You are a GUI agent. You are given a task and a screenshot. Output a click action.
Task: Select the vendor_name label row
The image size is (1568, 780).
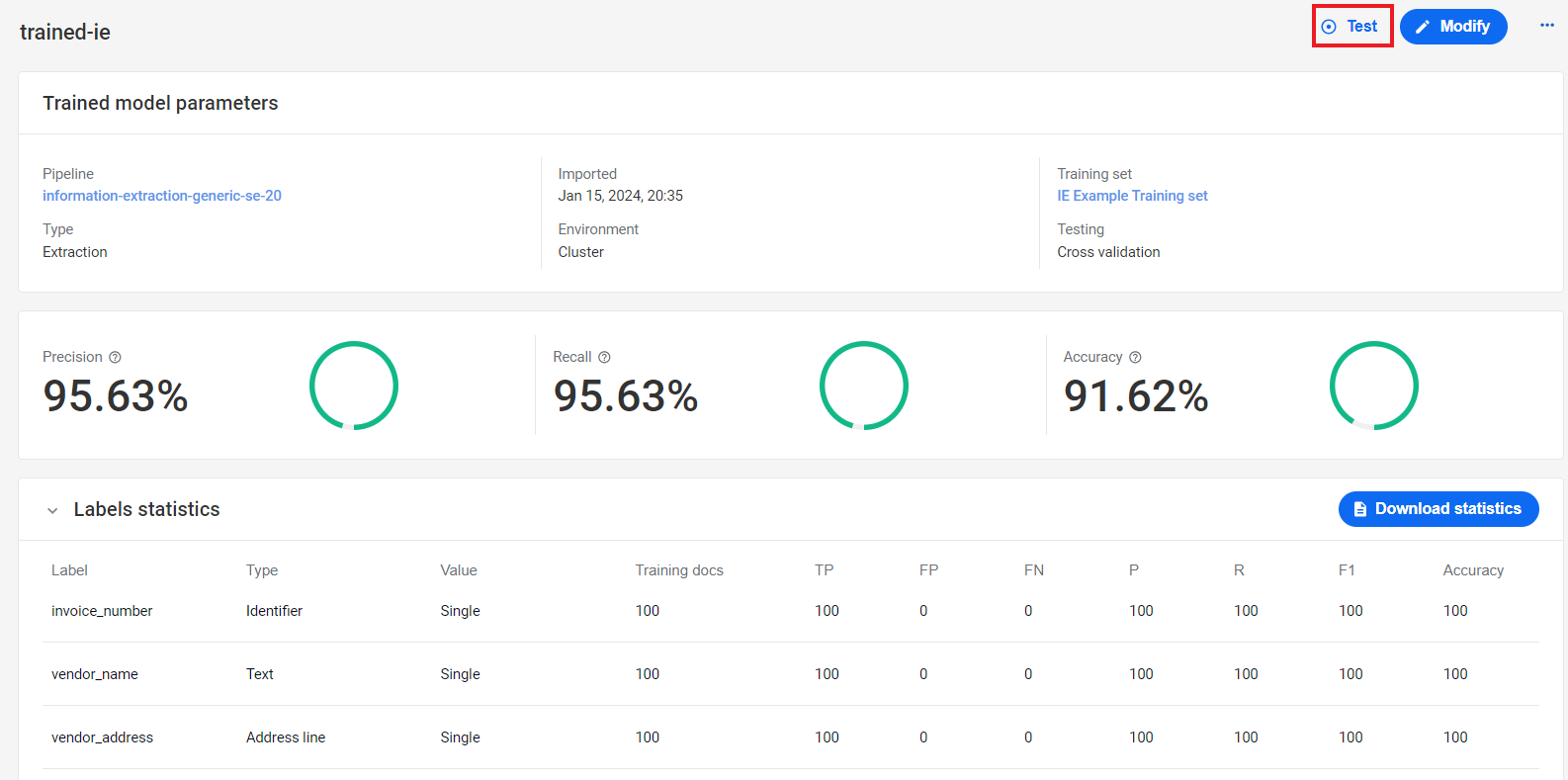click(791, 674)
